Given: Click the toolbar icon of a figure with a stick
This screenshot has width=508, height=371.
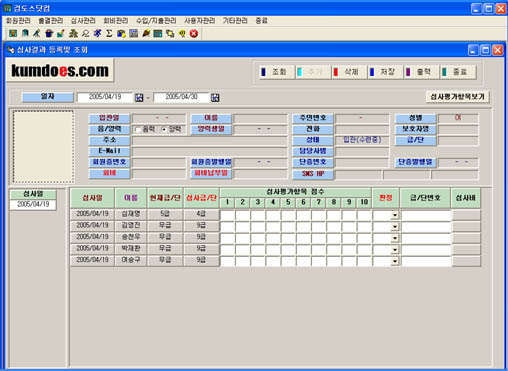Looking at the screenshot, I should point(37,33).
